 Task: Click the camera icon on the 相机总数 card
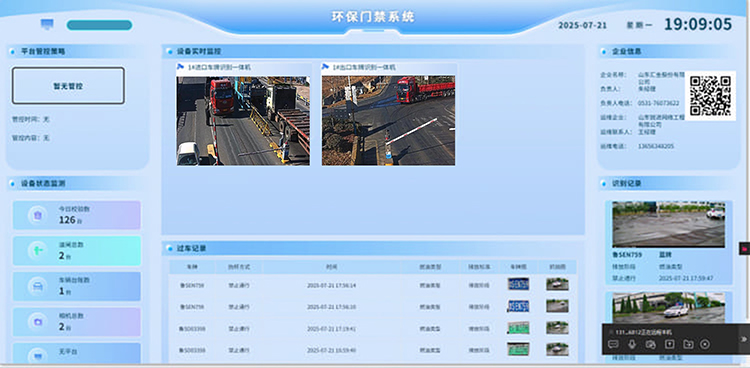click(x=38, y=322)
